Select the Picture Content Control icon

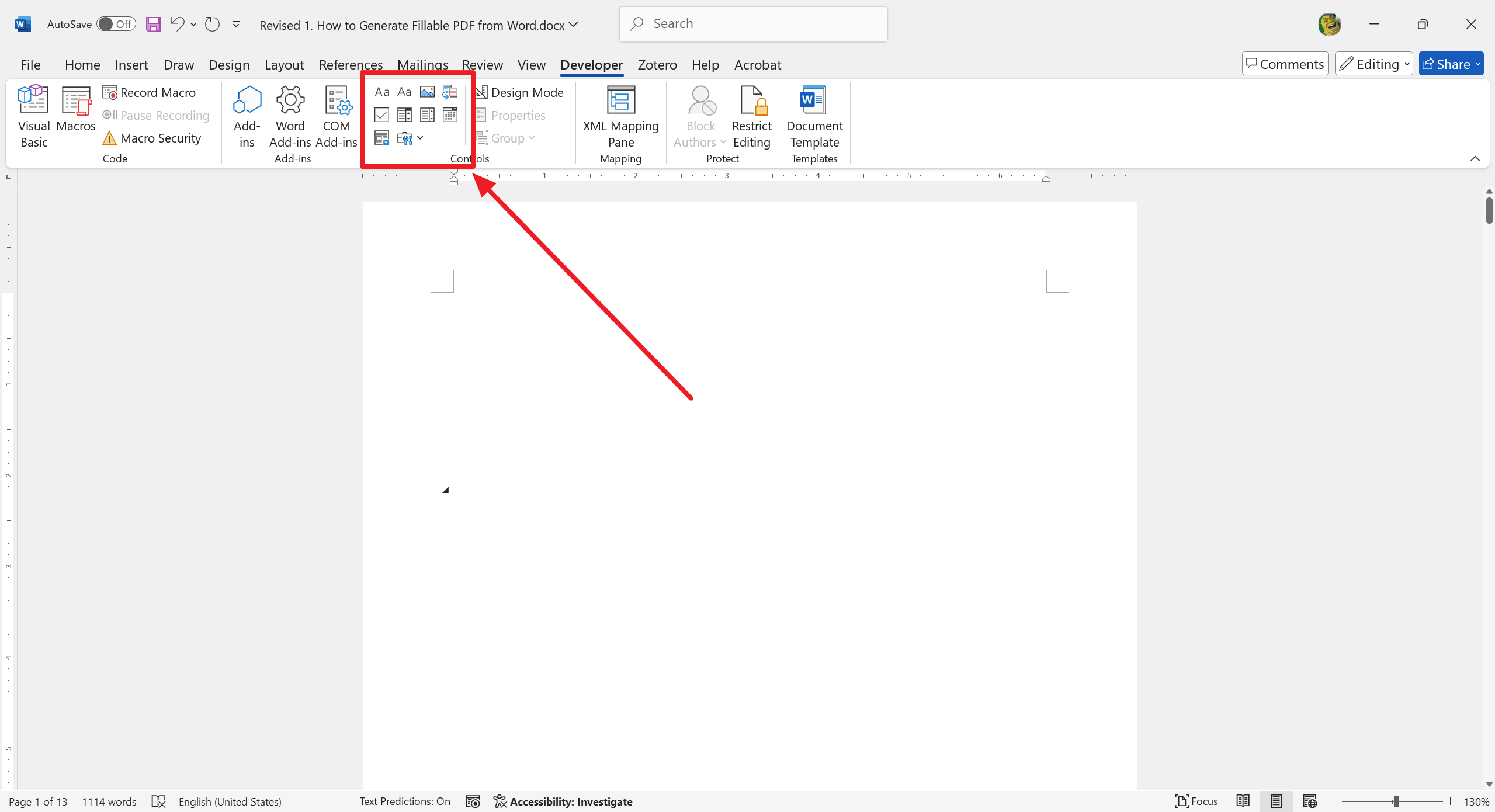click(428, 91)
